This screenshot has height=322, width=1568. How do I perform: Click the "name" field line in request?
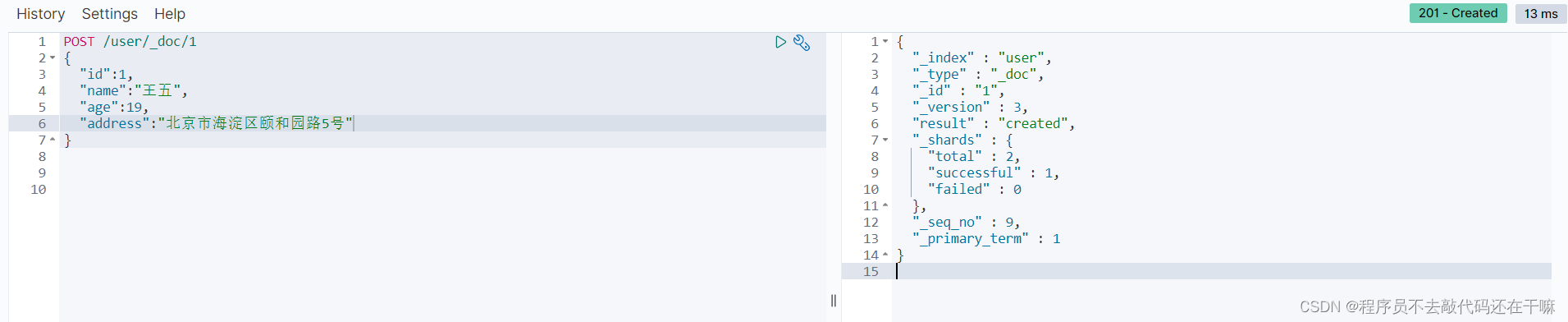point(443,90)
